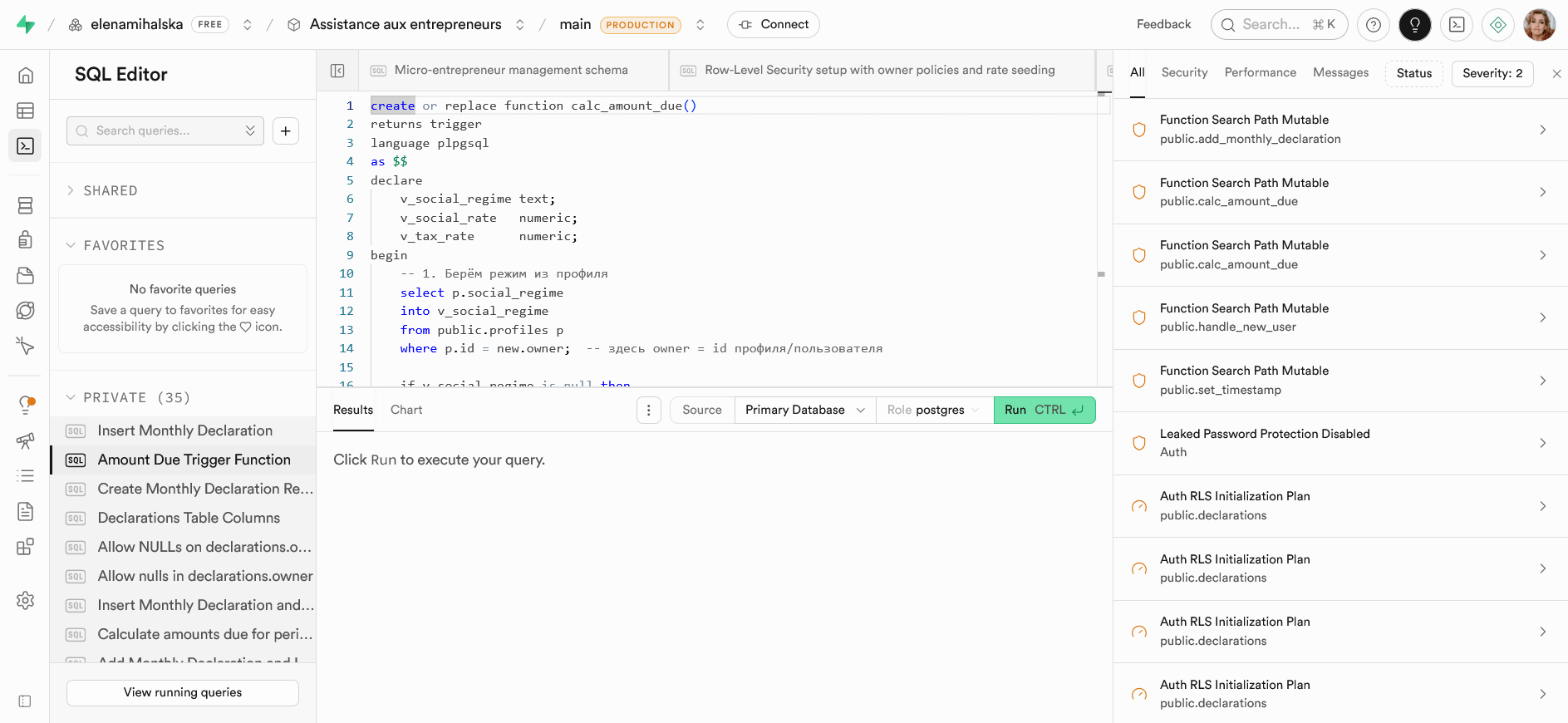This screenshot has width=1568, height=723.
Task: Select the Messages advisor tab
Action: click(x=1340, y=73)
